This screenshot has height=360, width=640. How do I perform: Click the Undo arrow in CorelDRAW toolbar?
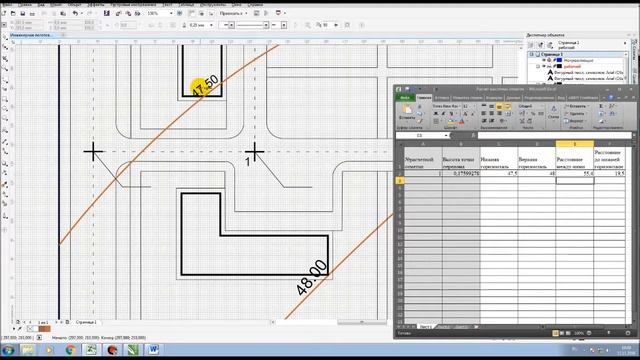tap(75, 13)
